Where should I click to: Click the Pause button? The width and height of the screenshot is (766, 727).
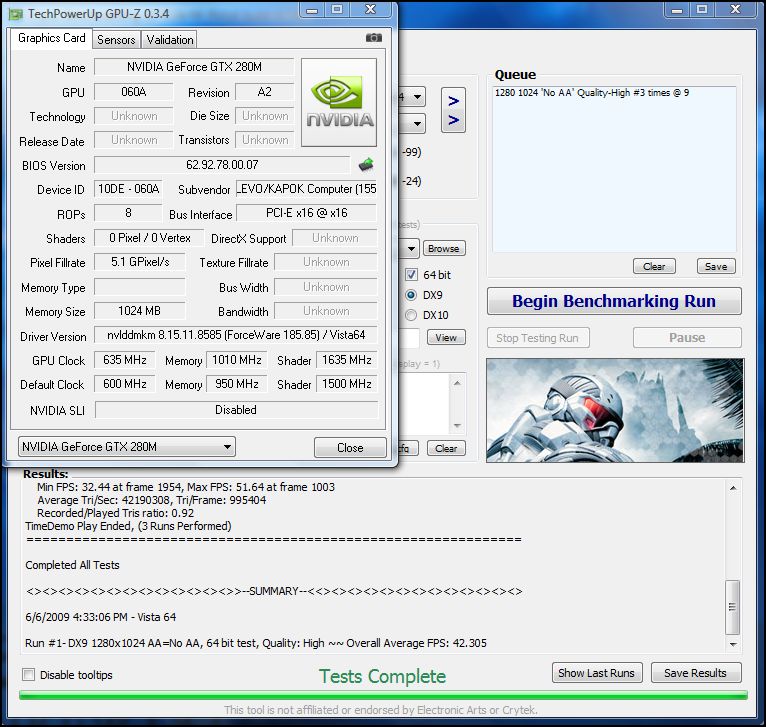(687, 338)
